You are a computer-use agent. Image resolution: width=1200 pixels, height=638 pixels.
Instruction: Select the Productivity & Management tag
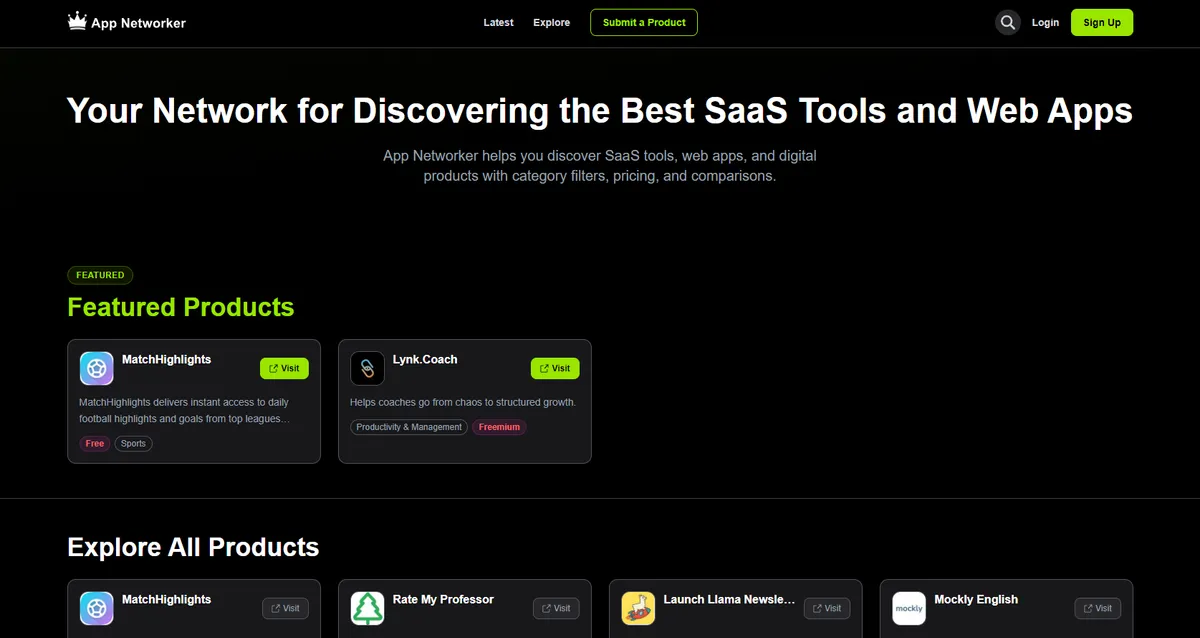click(x=410, y=427)
